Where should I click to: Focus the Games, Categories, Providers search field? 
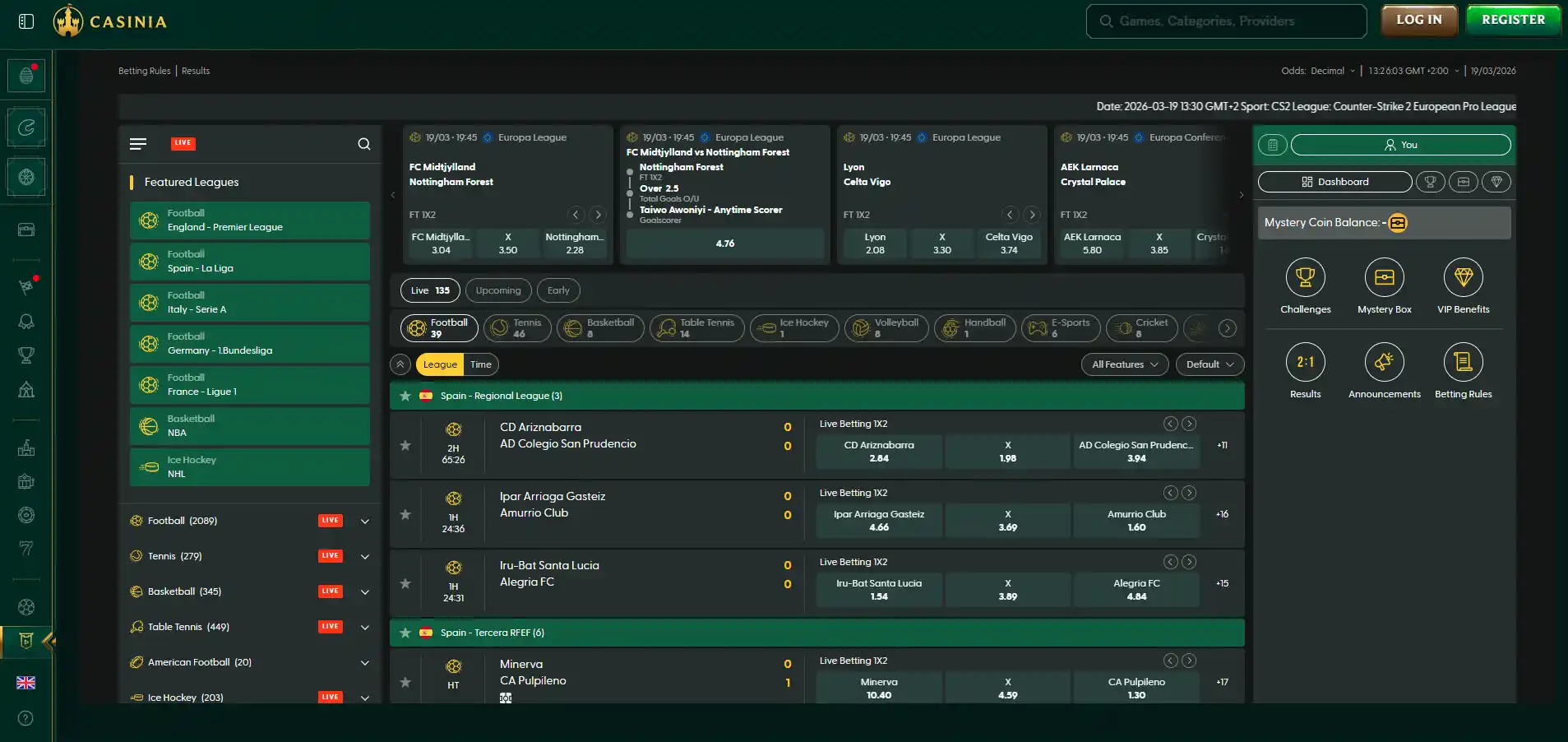tap(1226, 21)
